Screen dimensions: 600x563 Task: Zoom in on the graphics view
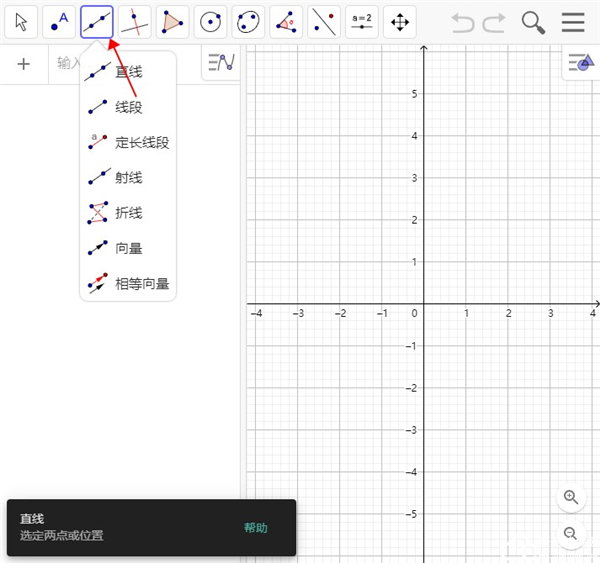tap(571, 497)
